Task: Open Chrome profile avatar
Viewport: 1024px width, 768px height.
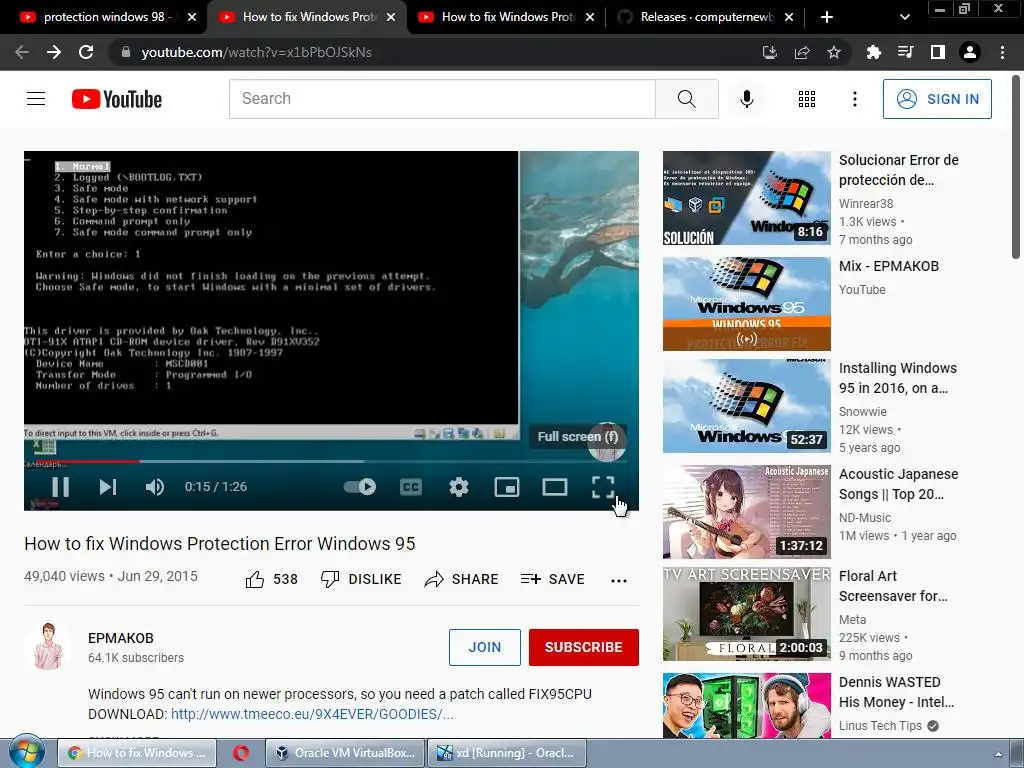Action: 970,52
